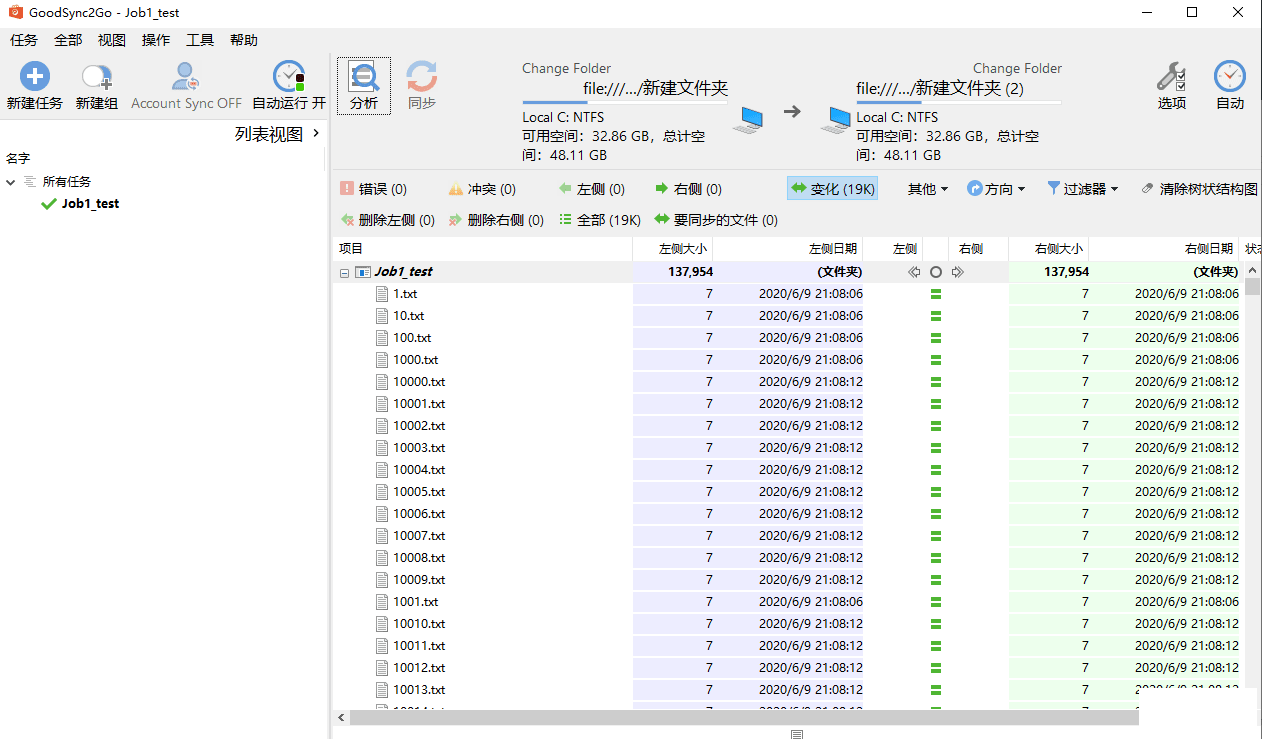This screenshot has width=1262, height=739.
Task: Select file 10003.txt
Action: (x=419, y=448)
